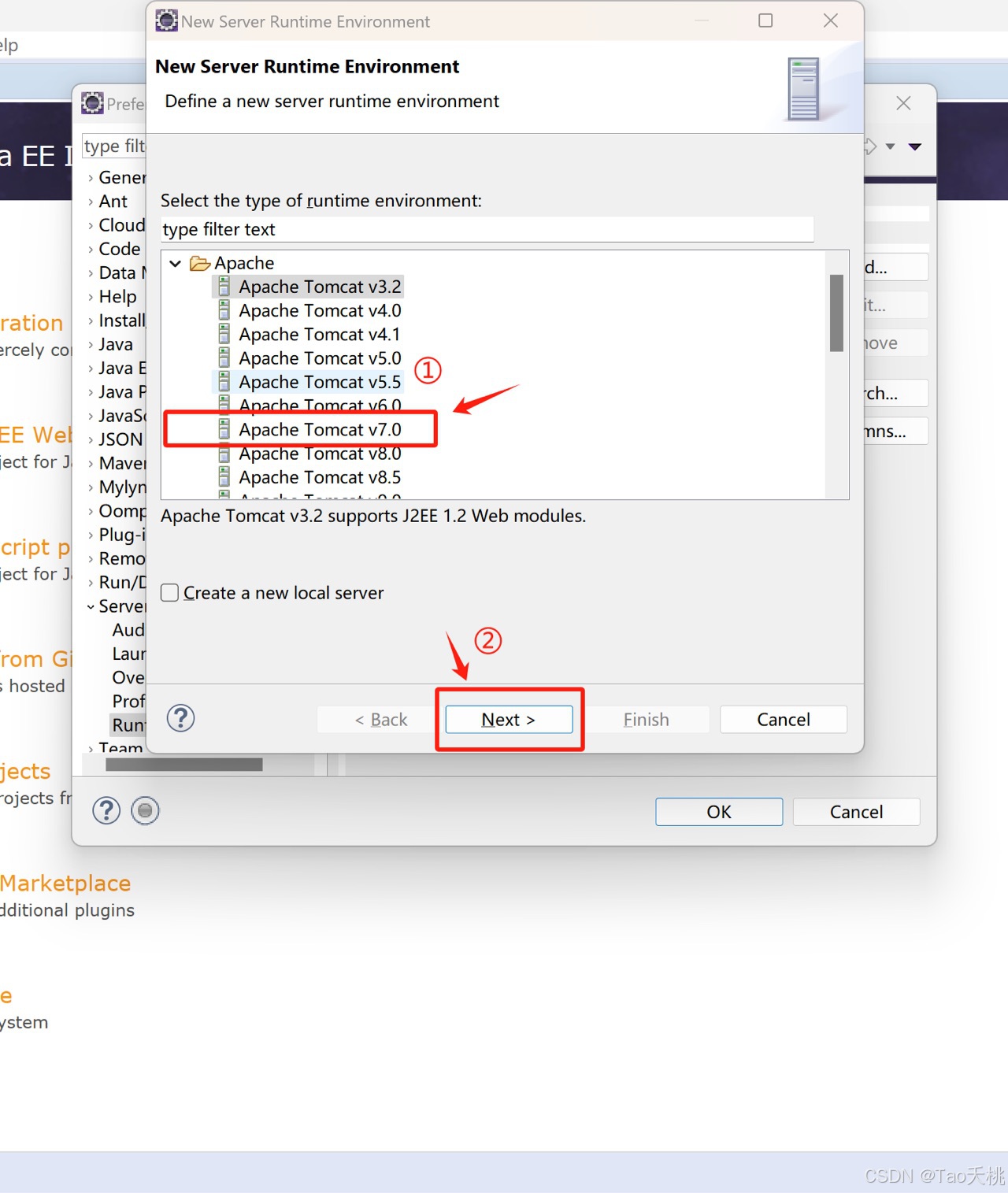Select the Mylyn preferences item

point(122,487)
